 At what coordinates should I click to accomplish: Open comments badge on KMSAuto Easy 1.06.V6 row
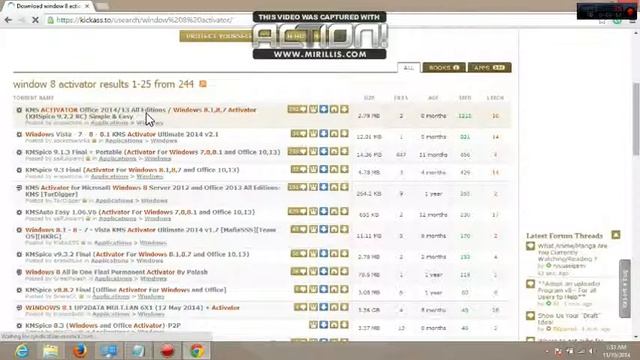pos(298,211)
